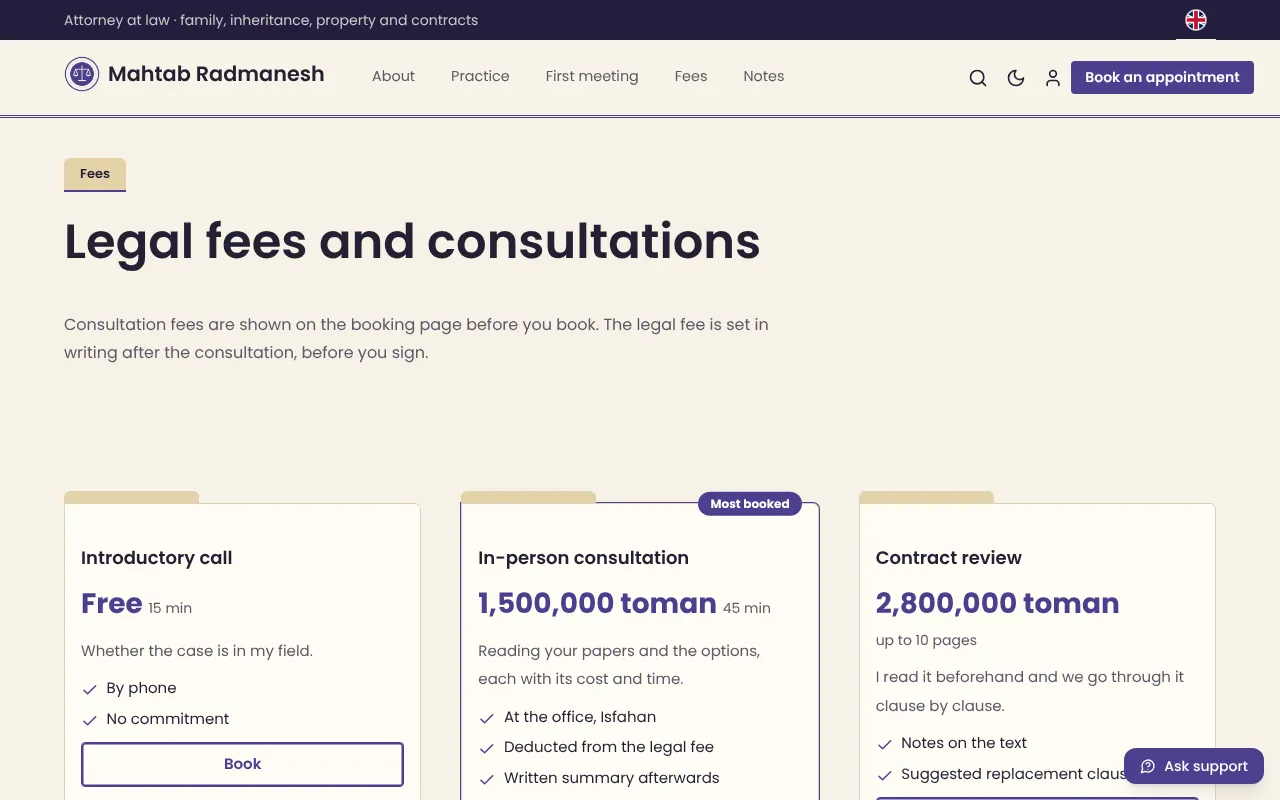This screenshot has width=1280, height=800.
Task: Click the Ask support chat button
Action: (1194, 766)
